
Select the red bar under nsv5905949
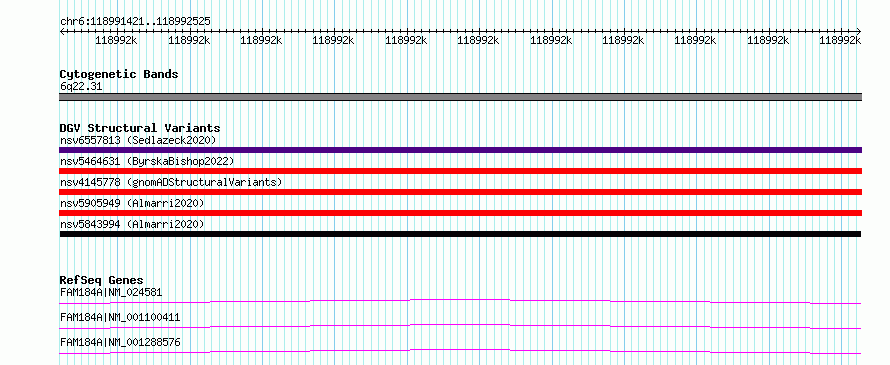[x=460, y=213]
